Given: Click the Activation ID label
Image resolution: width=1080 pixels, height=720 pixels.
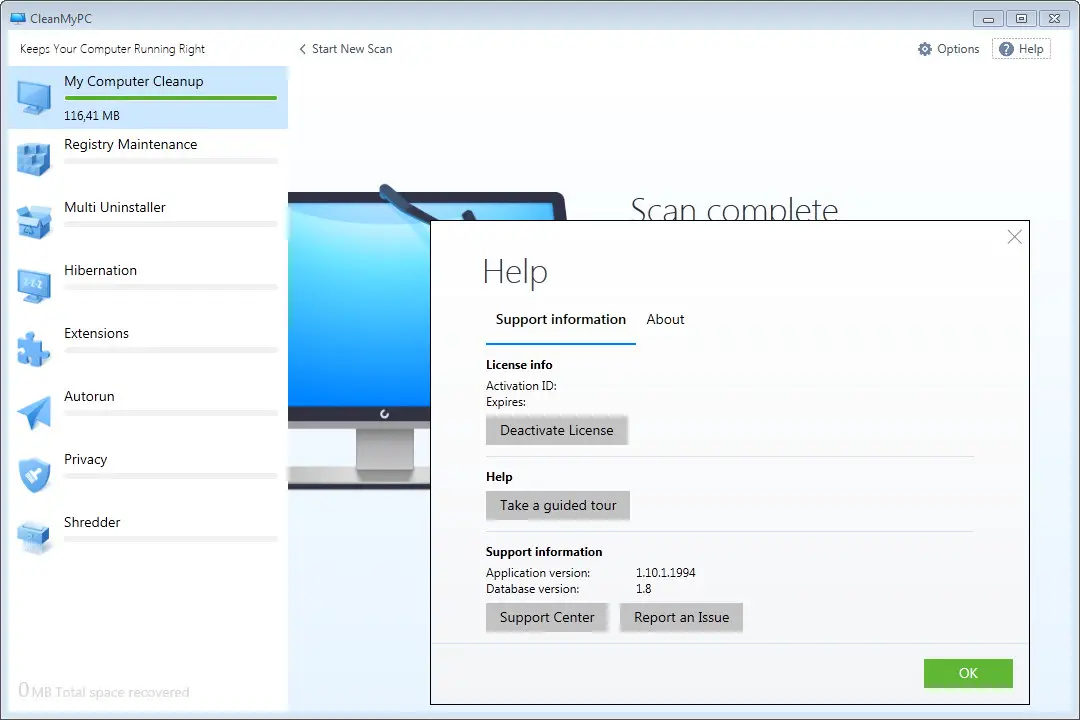Looking at the screenshot, I should (521, 386).
